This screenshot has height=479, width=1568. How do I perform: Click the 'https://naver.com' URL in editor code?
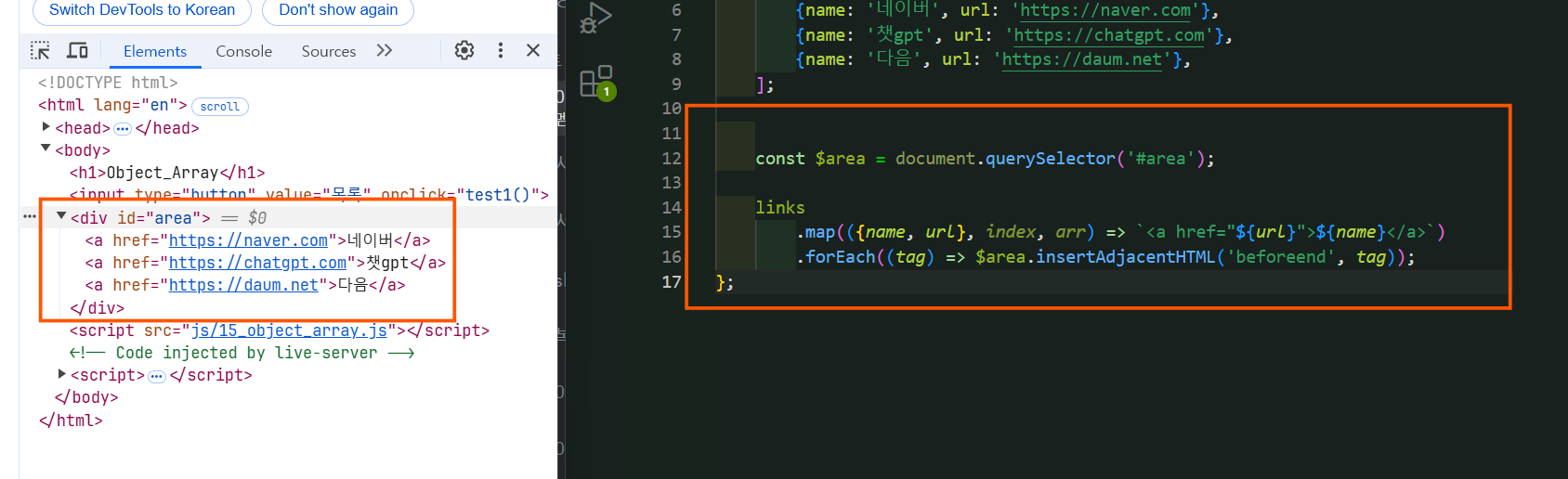(1105, 10)
